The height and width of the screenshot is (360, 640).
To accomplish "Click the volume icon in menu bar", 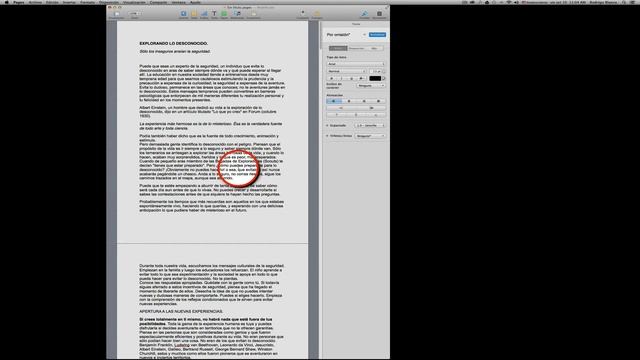I will (516, 2).
